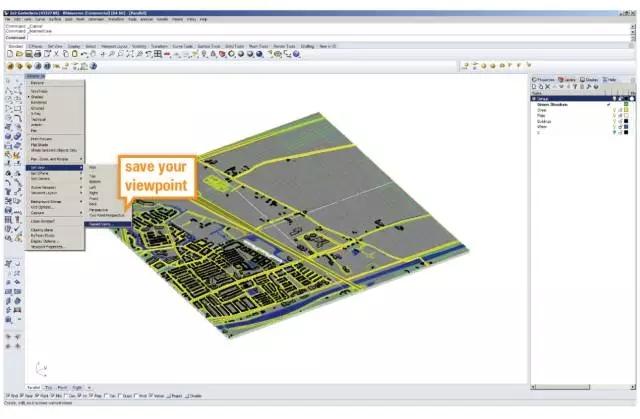This screenshot has height=419, width=640.
Task: Expand the Set CPlane submenu
Action: (x=56, y=173)
